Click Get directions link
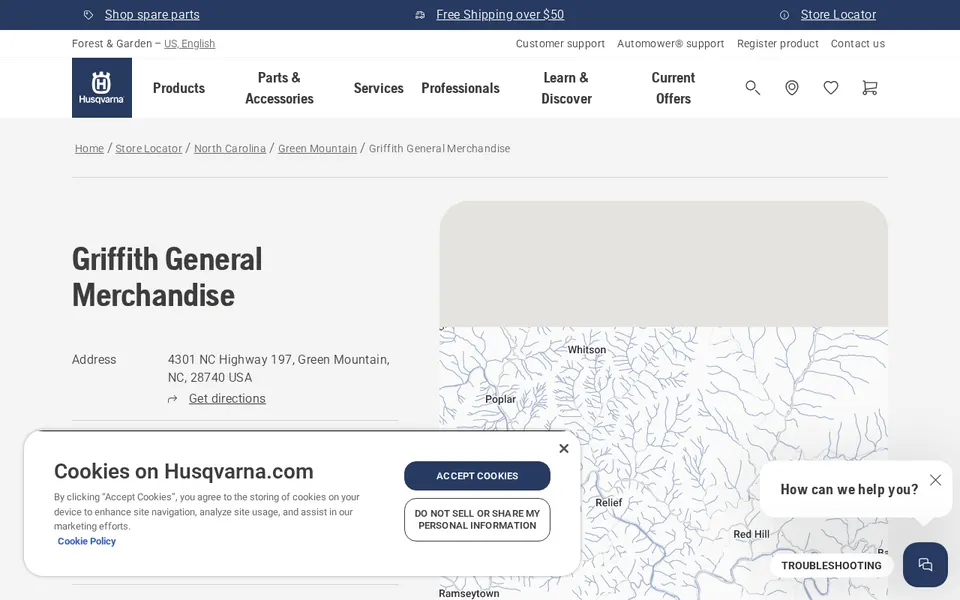 point(227,399)
